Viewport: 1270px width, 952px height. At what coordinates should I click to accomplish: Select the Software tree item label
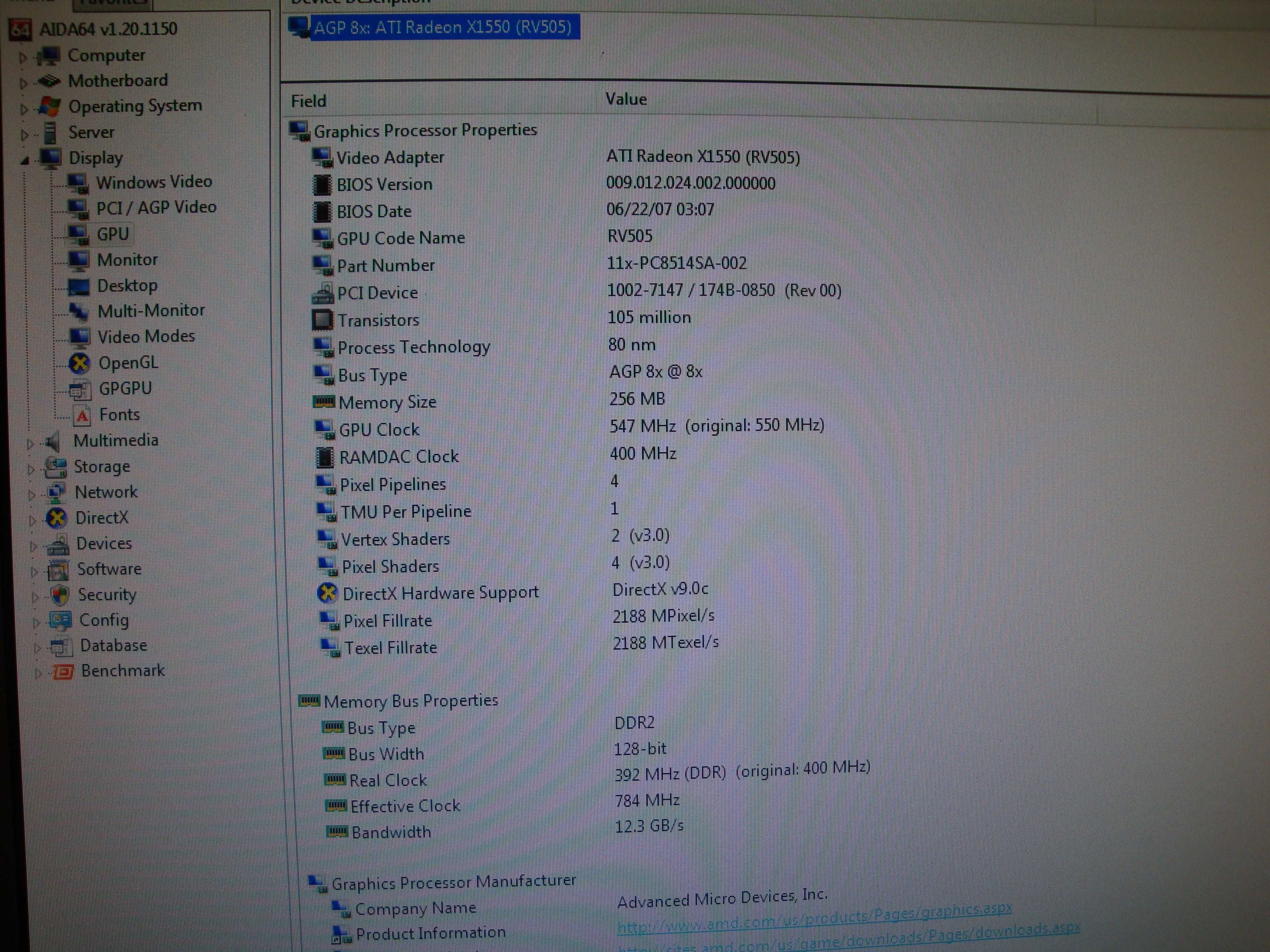[109, 569]
